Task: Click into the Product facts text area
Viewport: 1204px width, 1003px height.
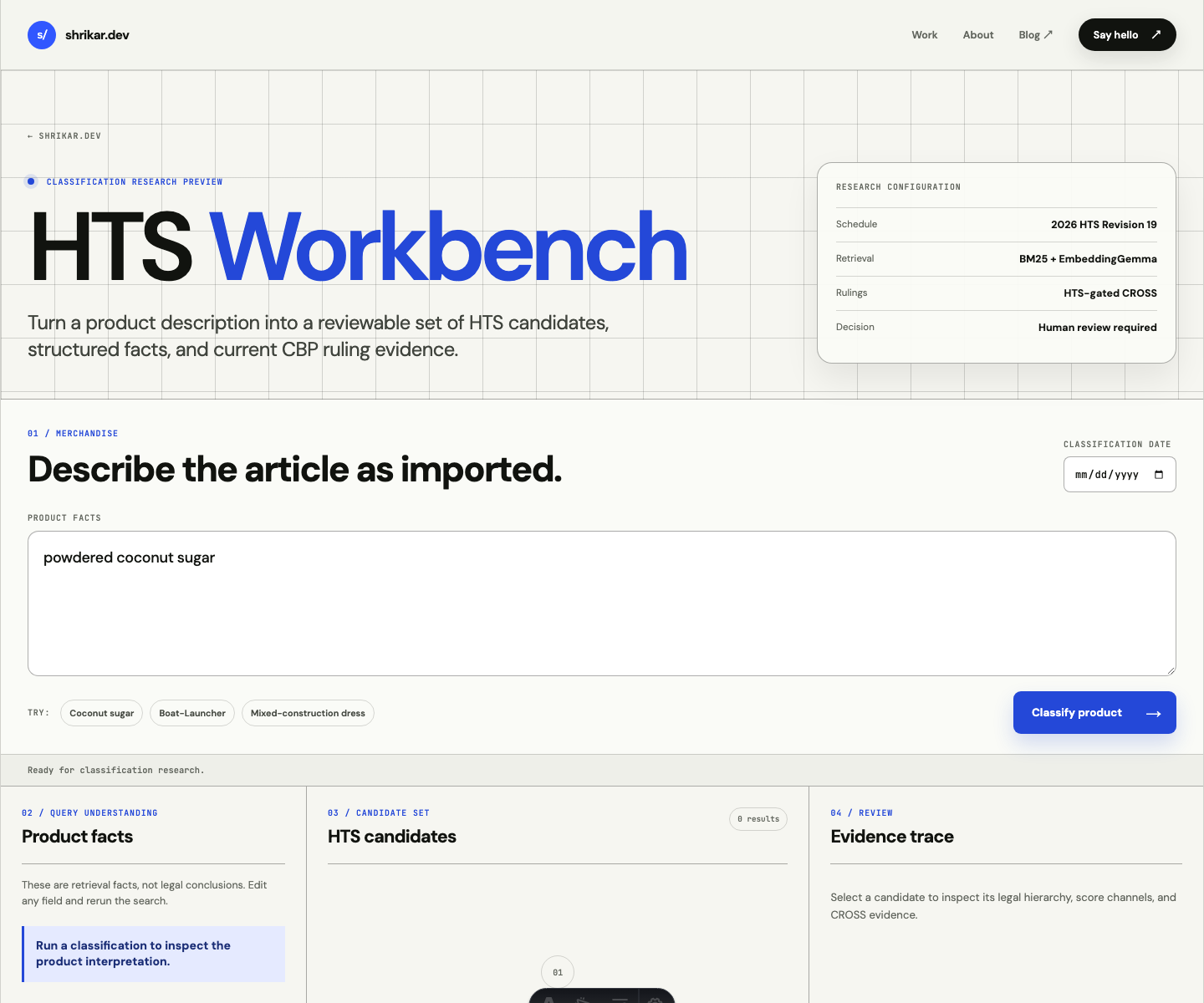Action: coord(602,603)
